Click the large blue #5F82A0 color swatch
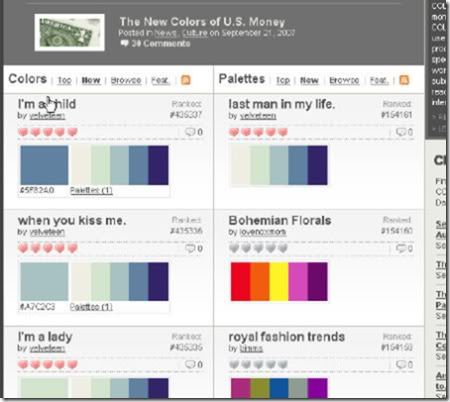This screenshot has width=450, height=402. click(x=44, y=165)
